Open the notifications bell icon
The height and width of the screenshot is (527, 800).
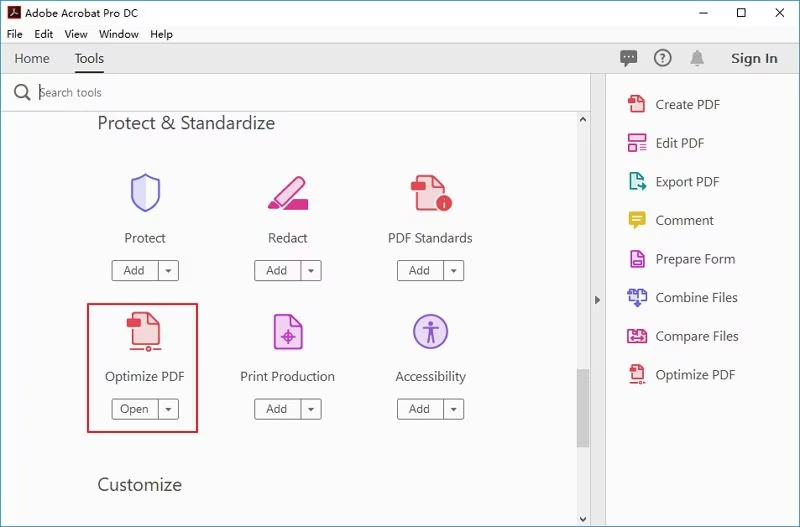coord(697,58)
